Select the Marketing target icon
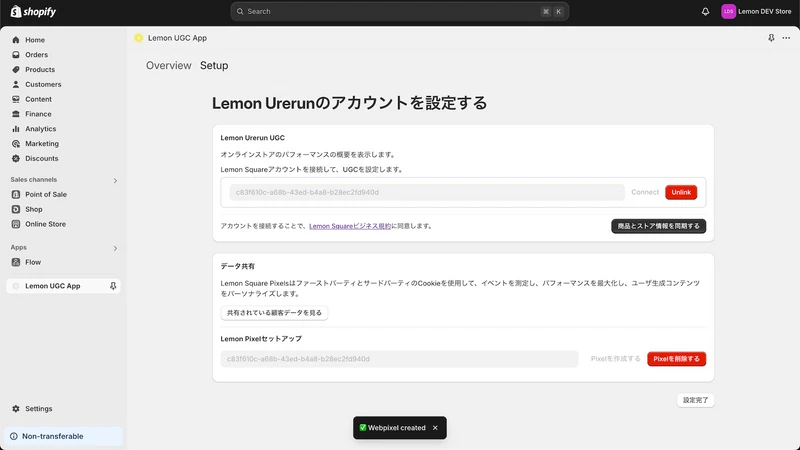Viewport: 800px width, 450px height. point(16,143)
